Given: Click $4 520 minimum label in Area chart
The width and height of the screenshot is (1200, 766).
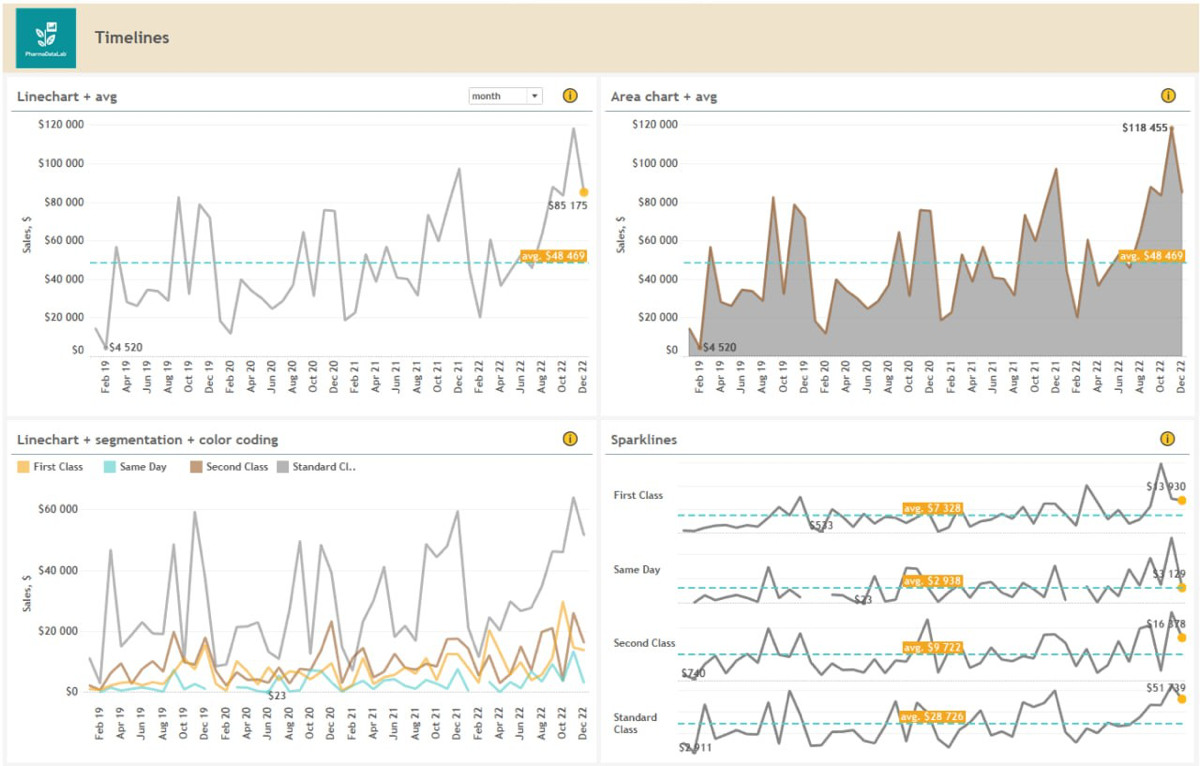Looking at the screenshot, I should [722, 348].
